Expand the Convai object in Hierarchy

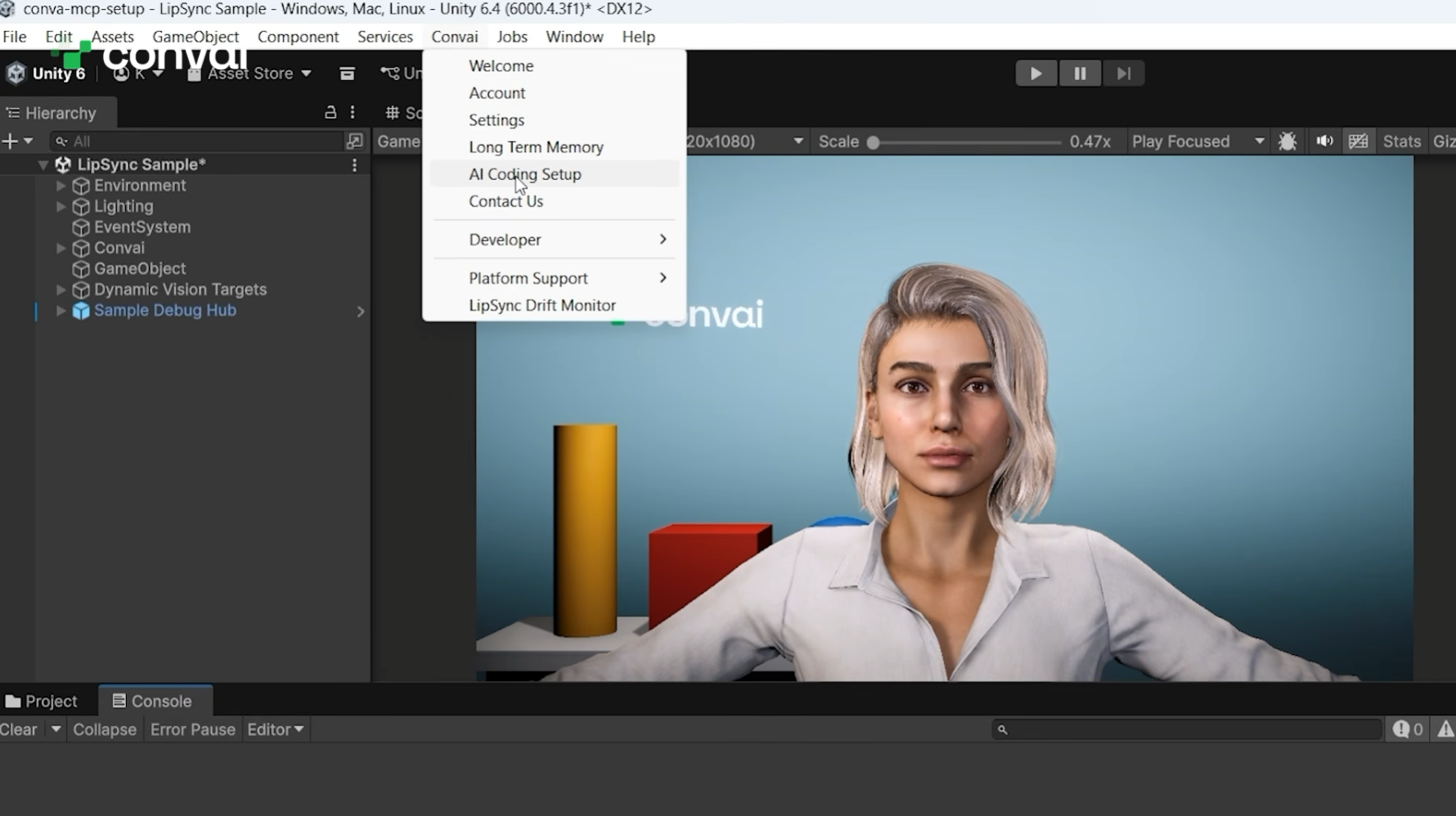click(x=61, y=249)
